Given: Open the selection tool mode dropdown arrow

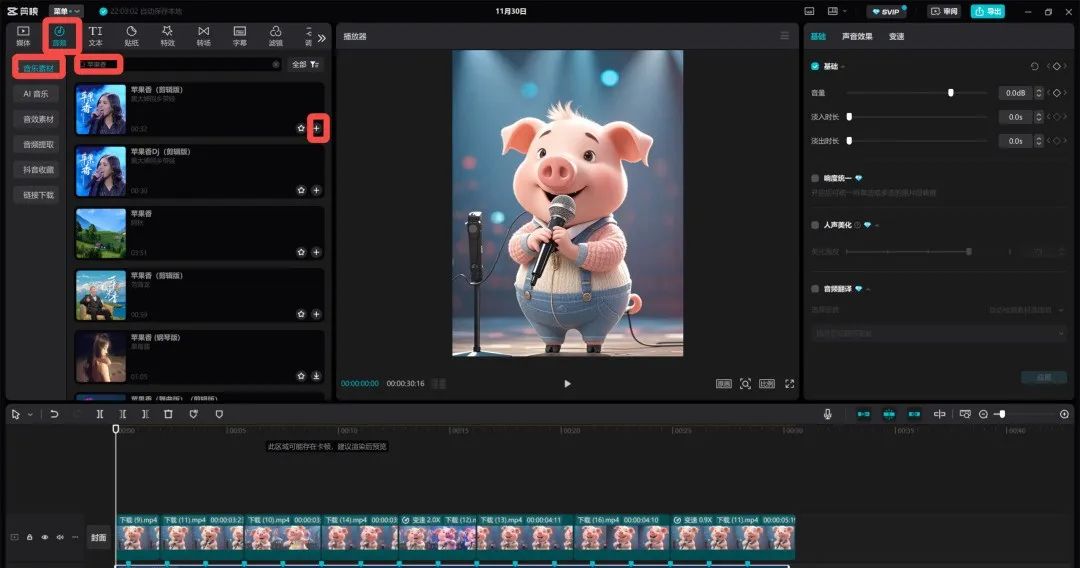Looking at the screenshot, I should (30, 414).
